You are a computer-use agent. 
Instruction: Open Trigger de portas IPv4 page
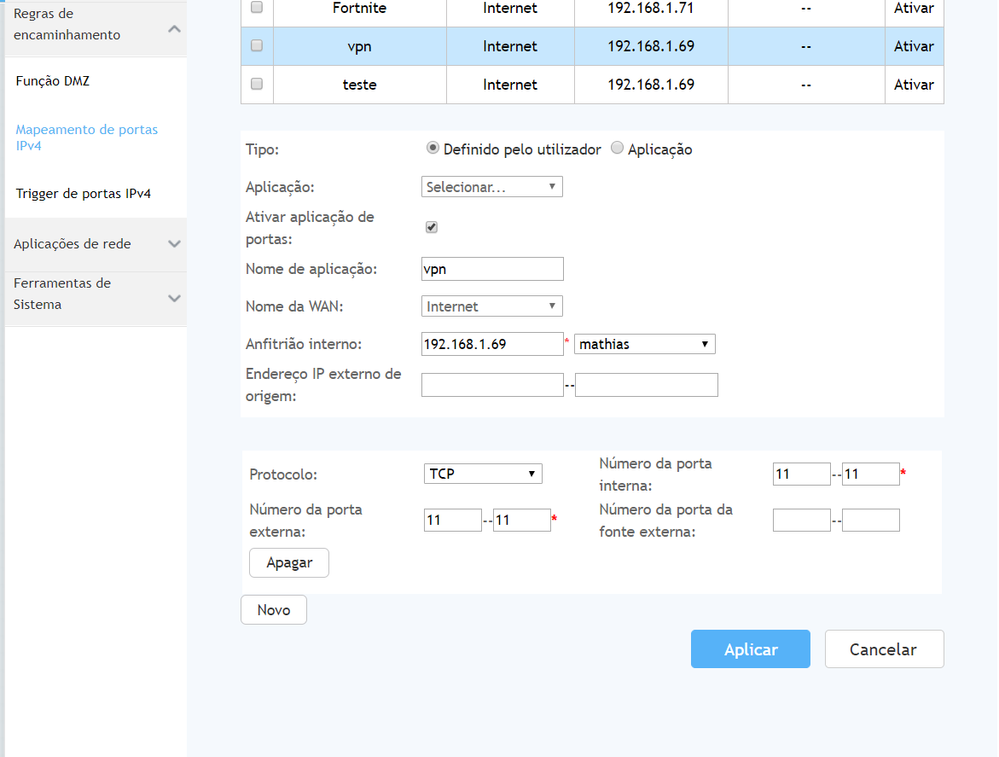[x=83, y=194]
